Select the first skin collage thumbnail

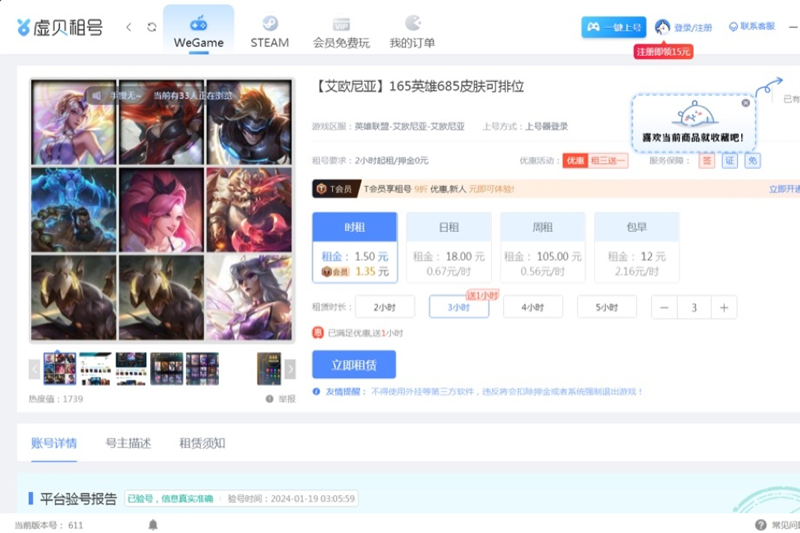pyautogui.click(x=60, y=368)
